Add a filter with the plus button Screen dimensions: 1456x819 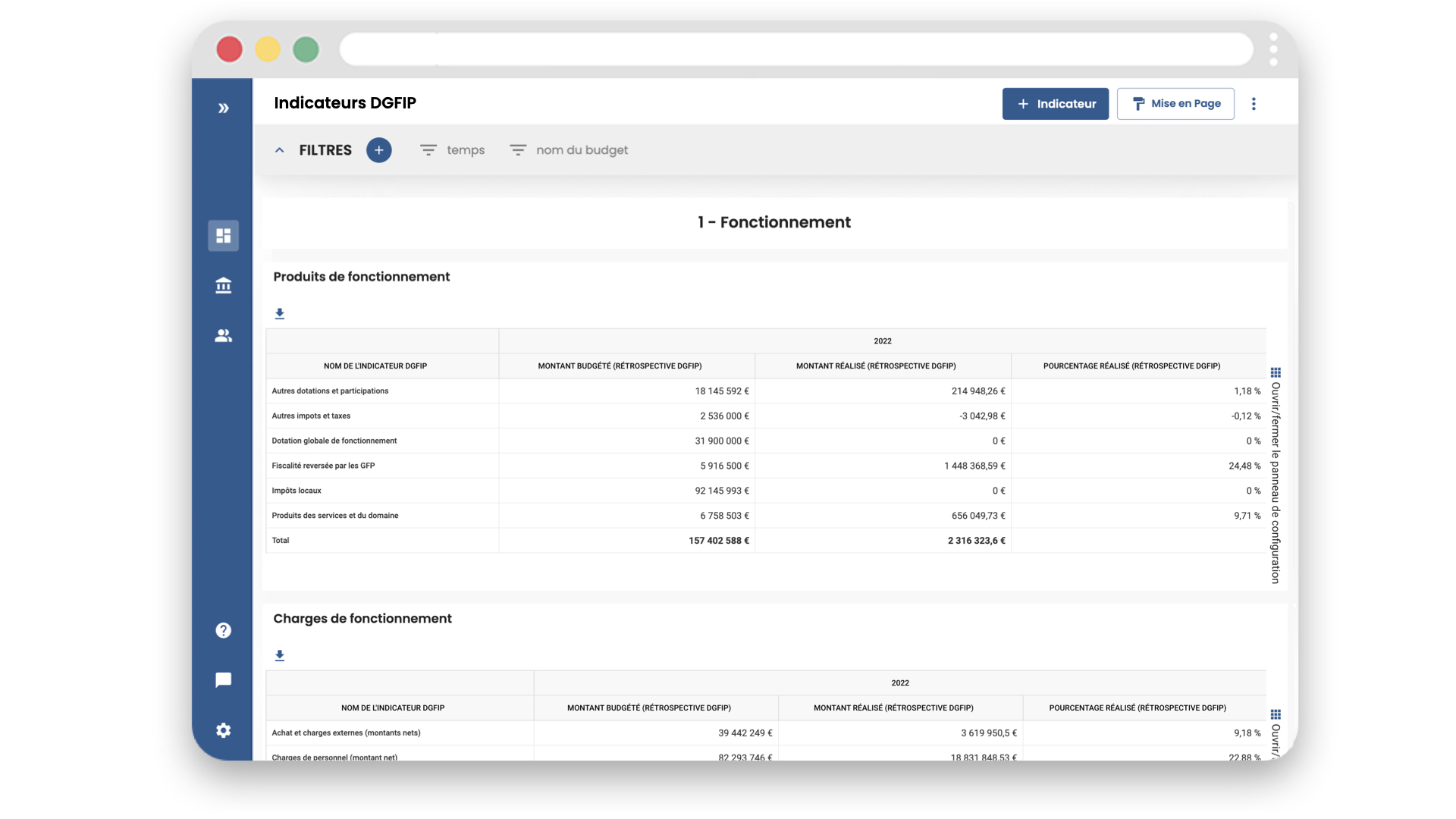[x=379, y=150]
